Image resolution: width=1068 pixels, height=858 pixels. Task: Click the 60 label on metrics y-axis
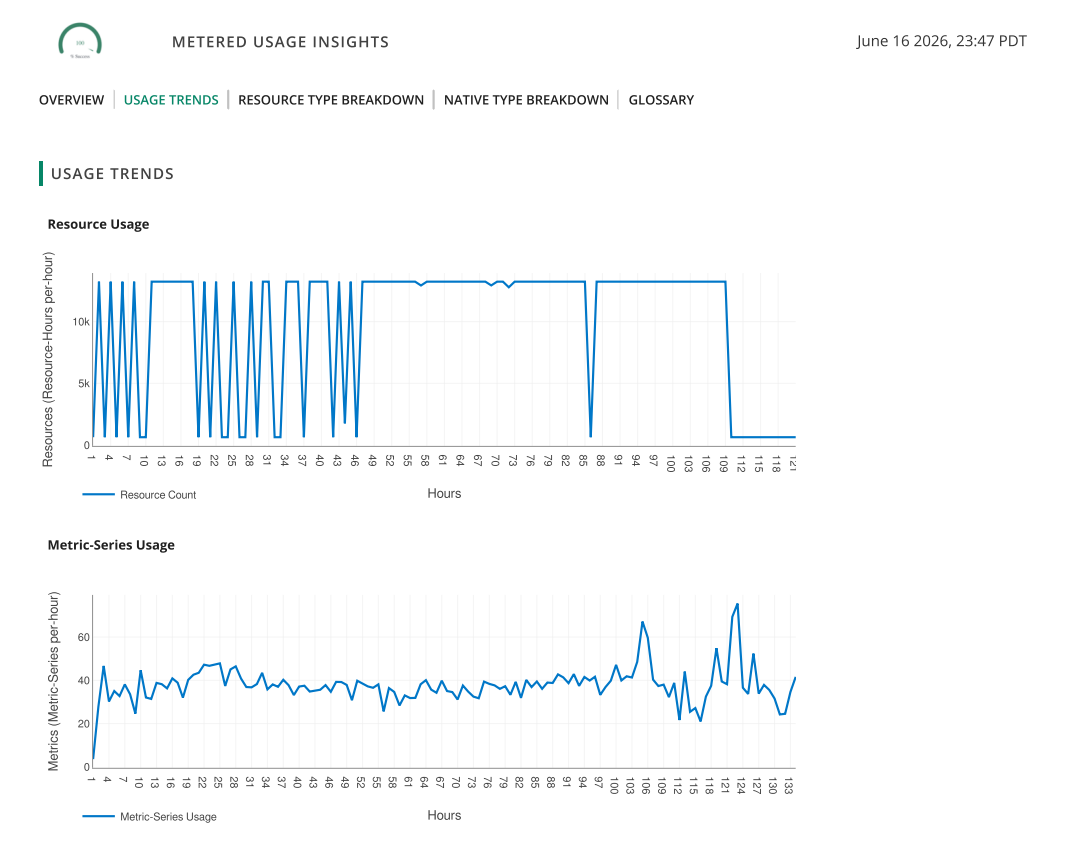coord(84,637)
